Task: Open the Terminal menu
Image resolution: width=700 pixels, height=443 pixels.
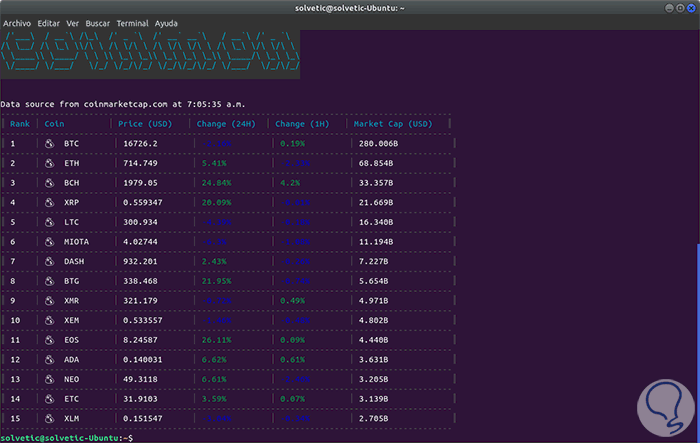Action: coord(132,23)
